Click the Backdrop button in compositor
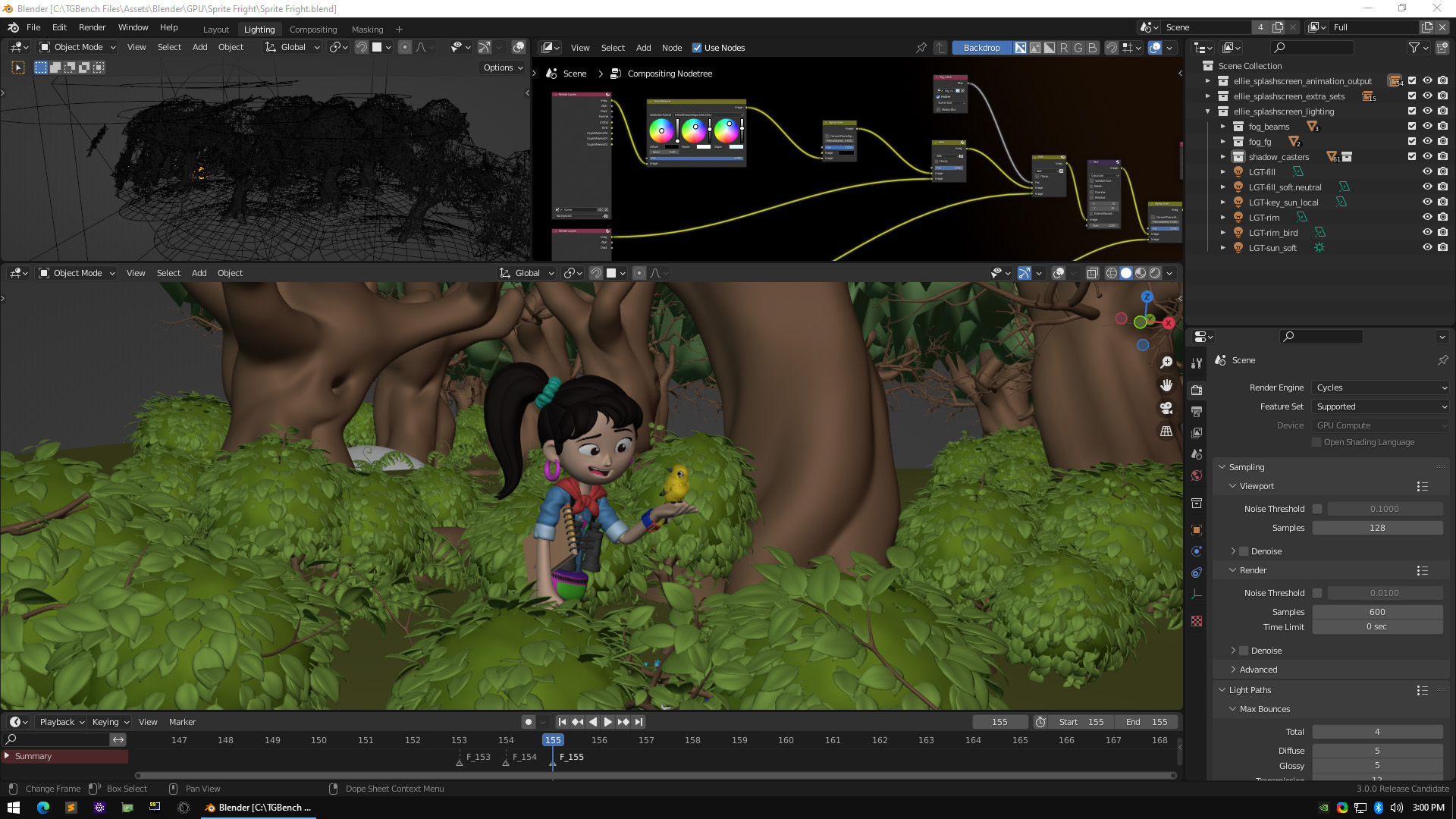The width and height of the screenshot is (1456, 819). pos(981,48)
